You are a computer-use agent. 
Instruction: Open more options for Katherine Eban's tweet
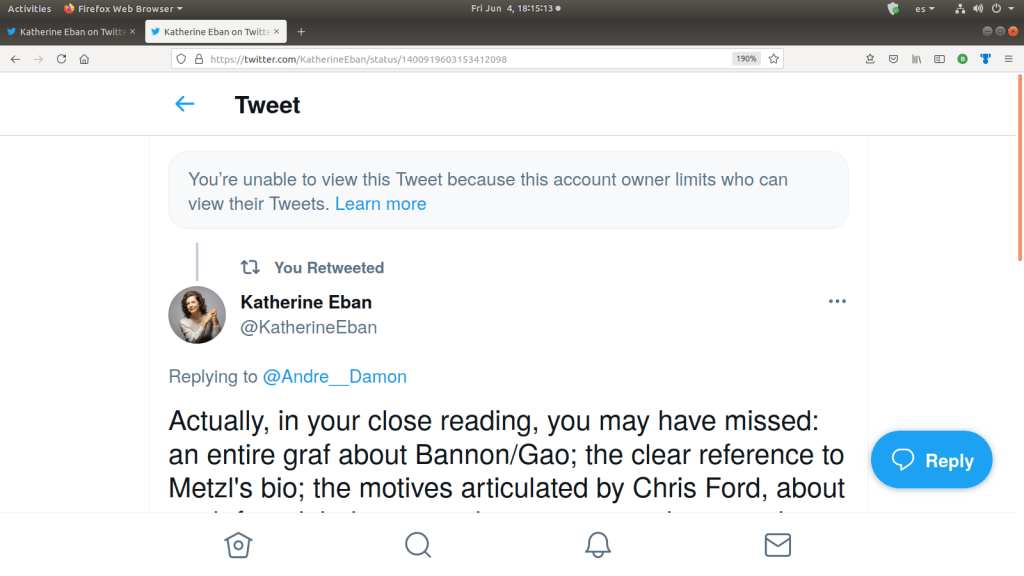coord(837,302)
